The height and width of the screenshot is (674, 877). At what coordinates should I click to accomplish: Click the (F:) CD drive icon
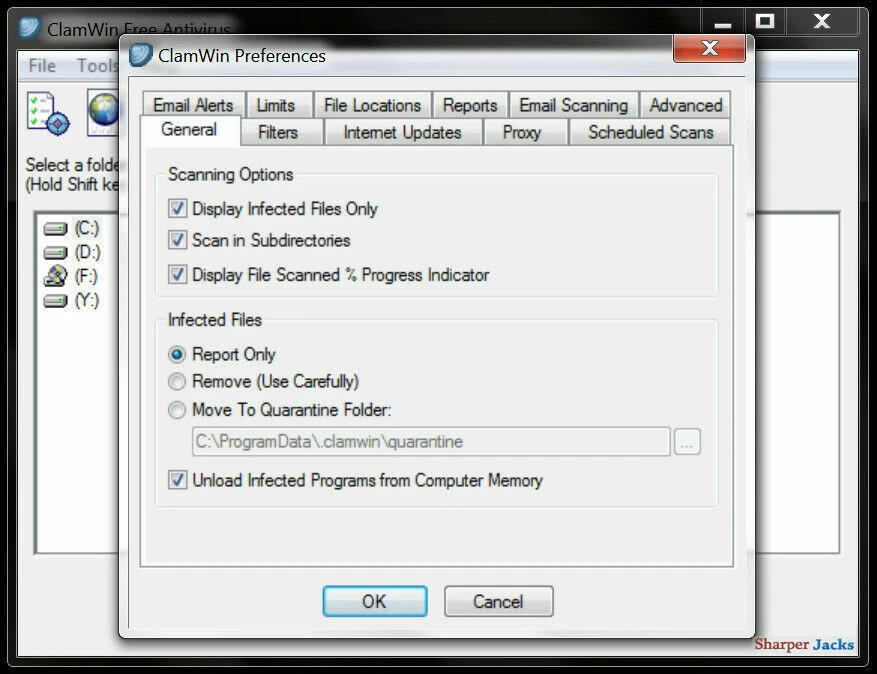click(x=55, y=277)
